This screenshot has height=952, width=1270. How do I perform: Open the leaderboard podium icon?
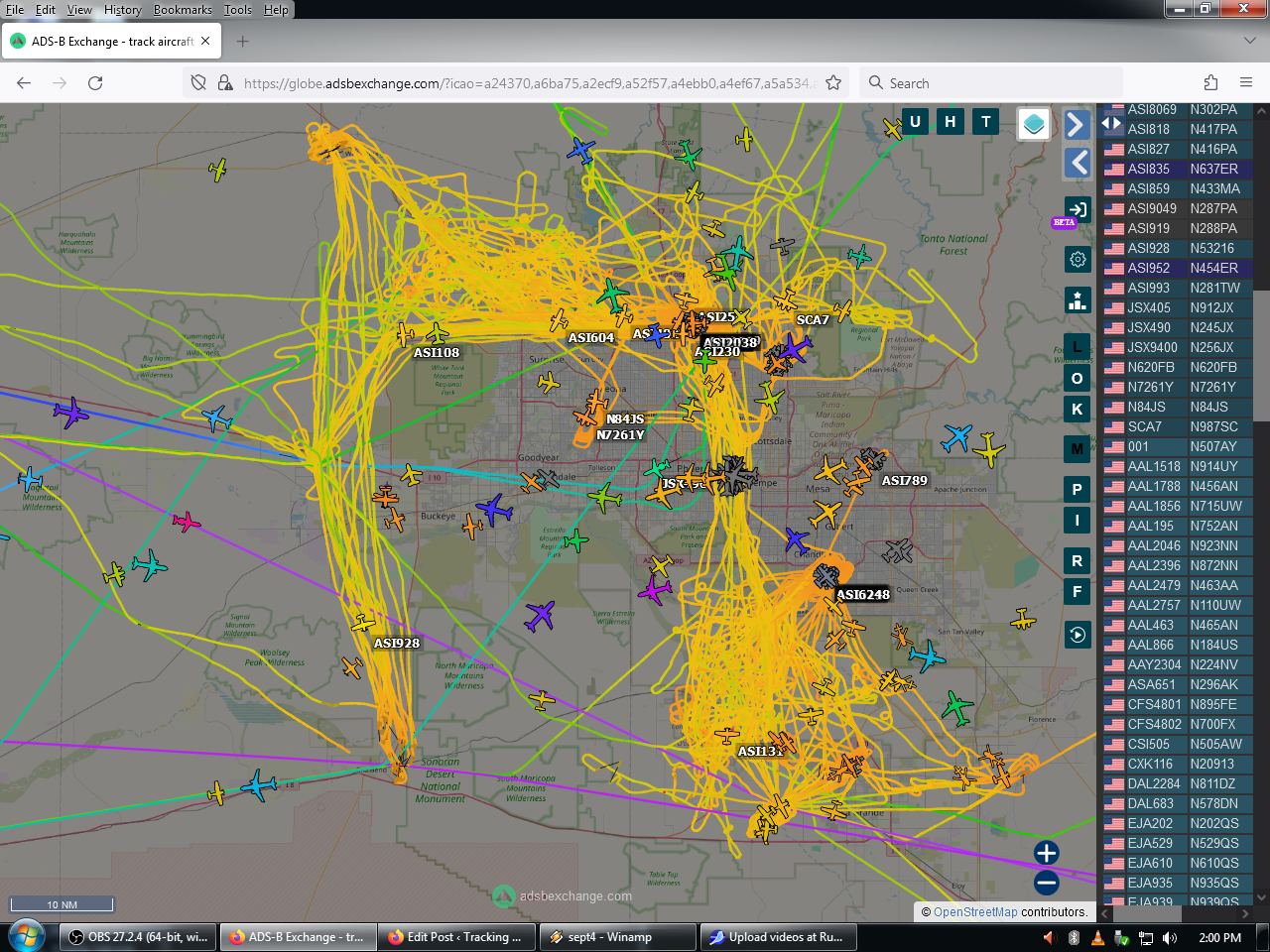1078,299
